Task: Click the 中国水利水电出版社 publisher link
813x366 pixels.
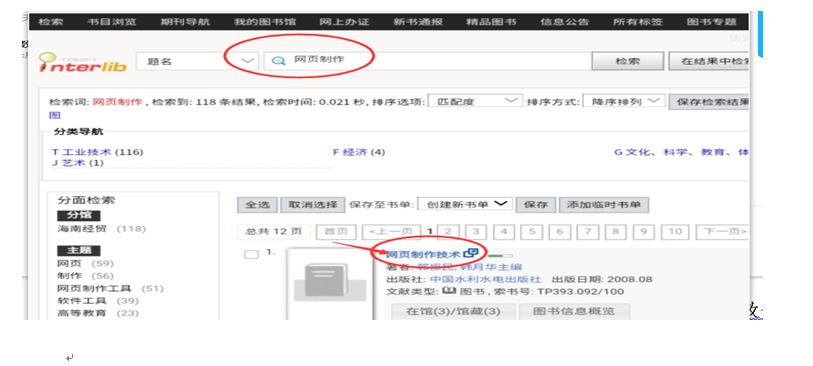Action: 486,279
